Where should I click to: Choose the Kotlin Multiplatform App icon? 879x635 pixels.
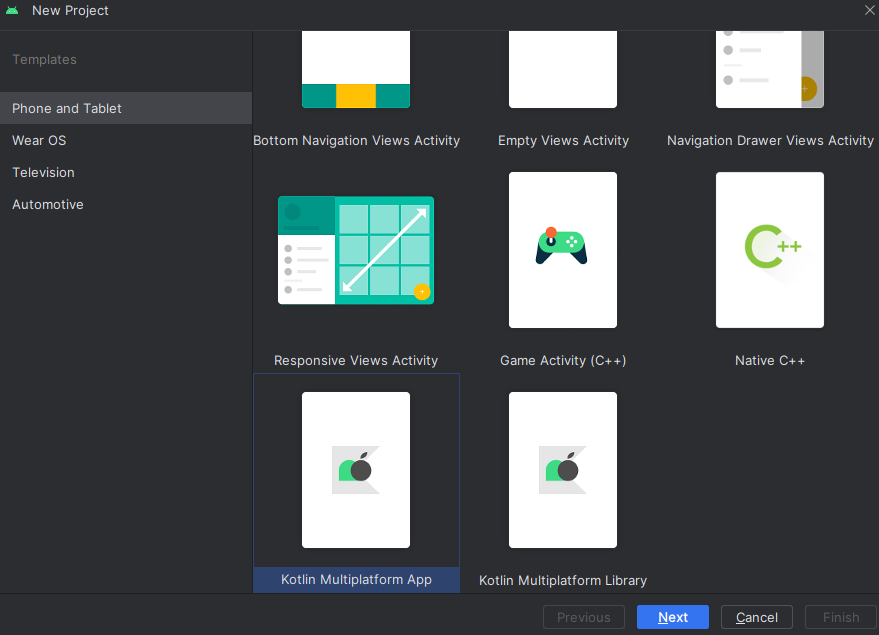(356, 469)
